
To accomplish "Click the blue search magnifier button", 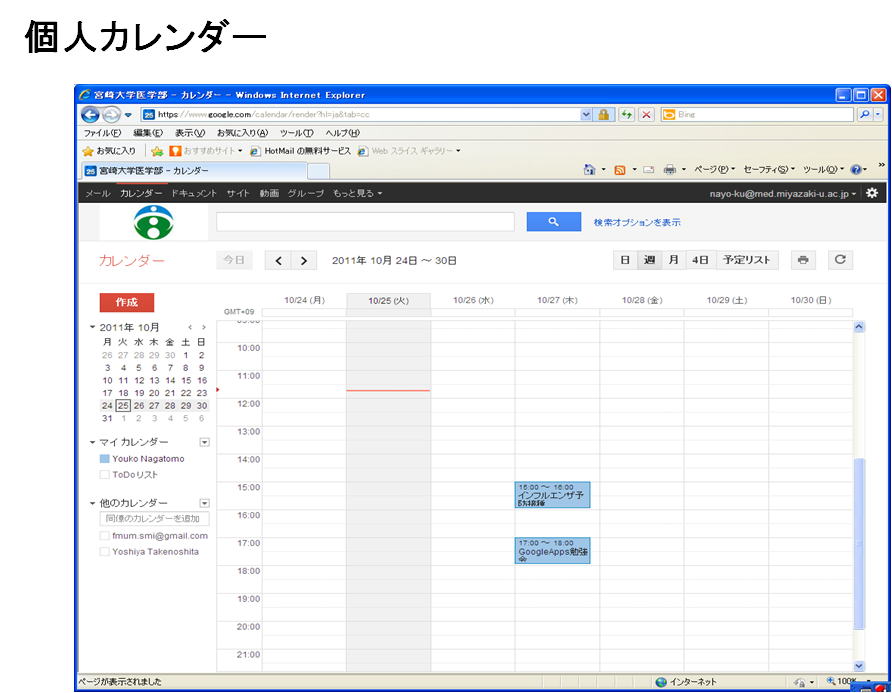I will pos(553,222).
